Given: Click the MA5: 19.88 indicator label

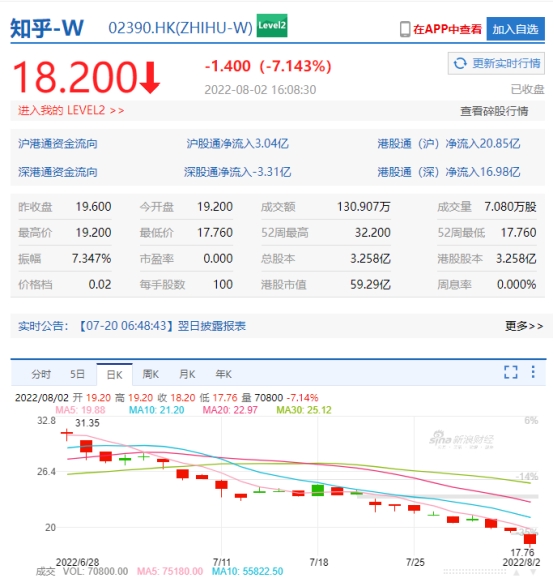Looking at the screenshot, I should coord(80,410).
